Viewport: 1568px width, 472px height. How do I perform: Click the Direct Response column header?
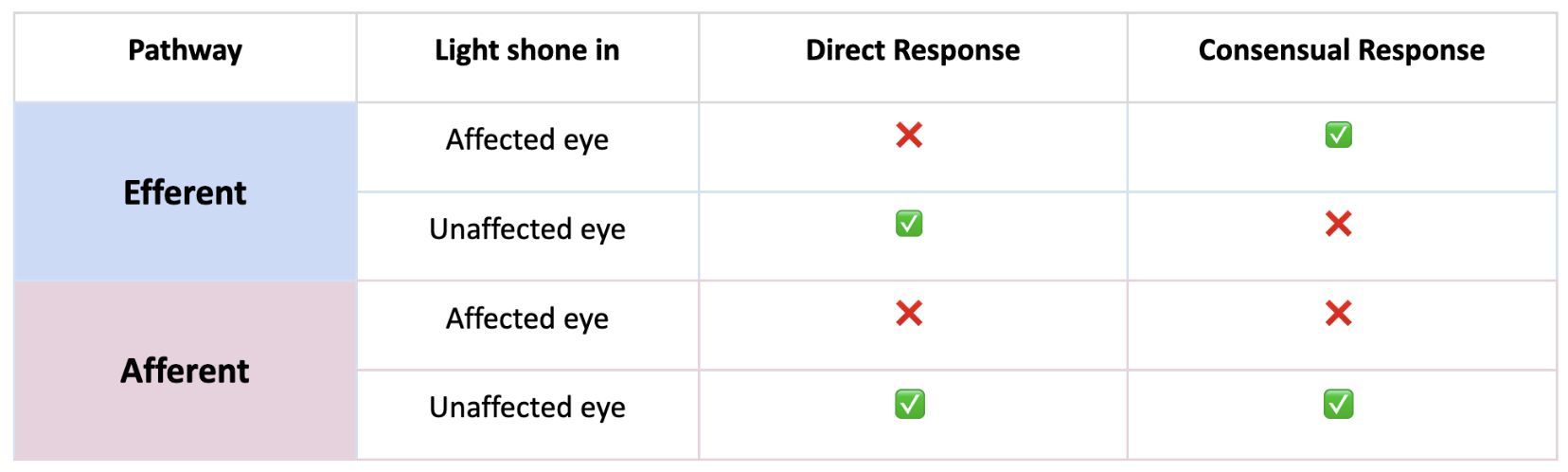point(913,50)
